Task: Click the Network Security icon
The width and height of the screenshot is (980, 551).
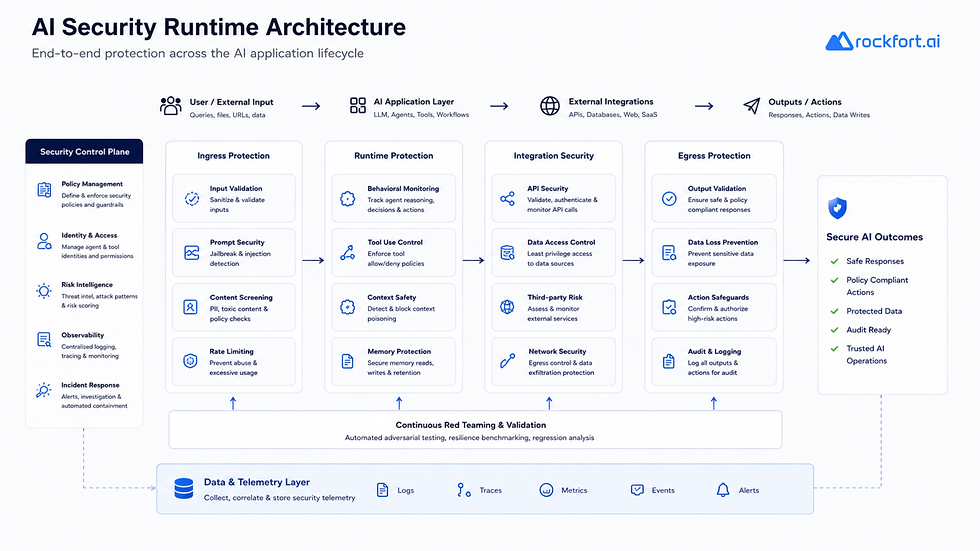Action: coord(508,360)
